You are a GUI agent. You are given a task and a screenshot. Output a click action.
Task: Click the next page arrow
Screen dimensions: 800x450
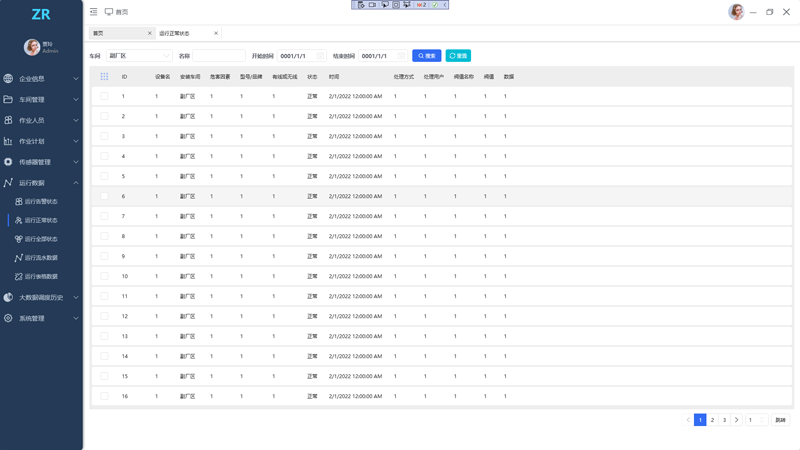pyautogui.click(x=737, y=420)
